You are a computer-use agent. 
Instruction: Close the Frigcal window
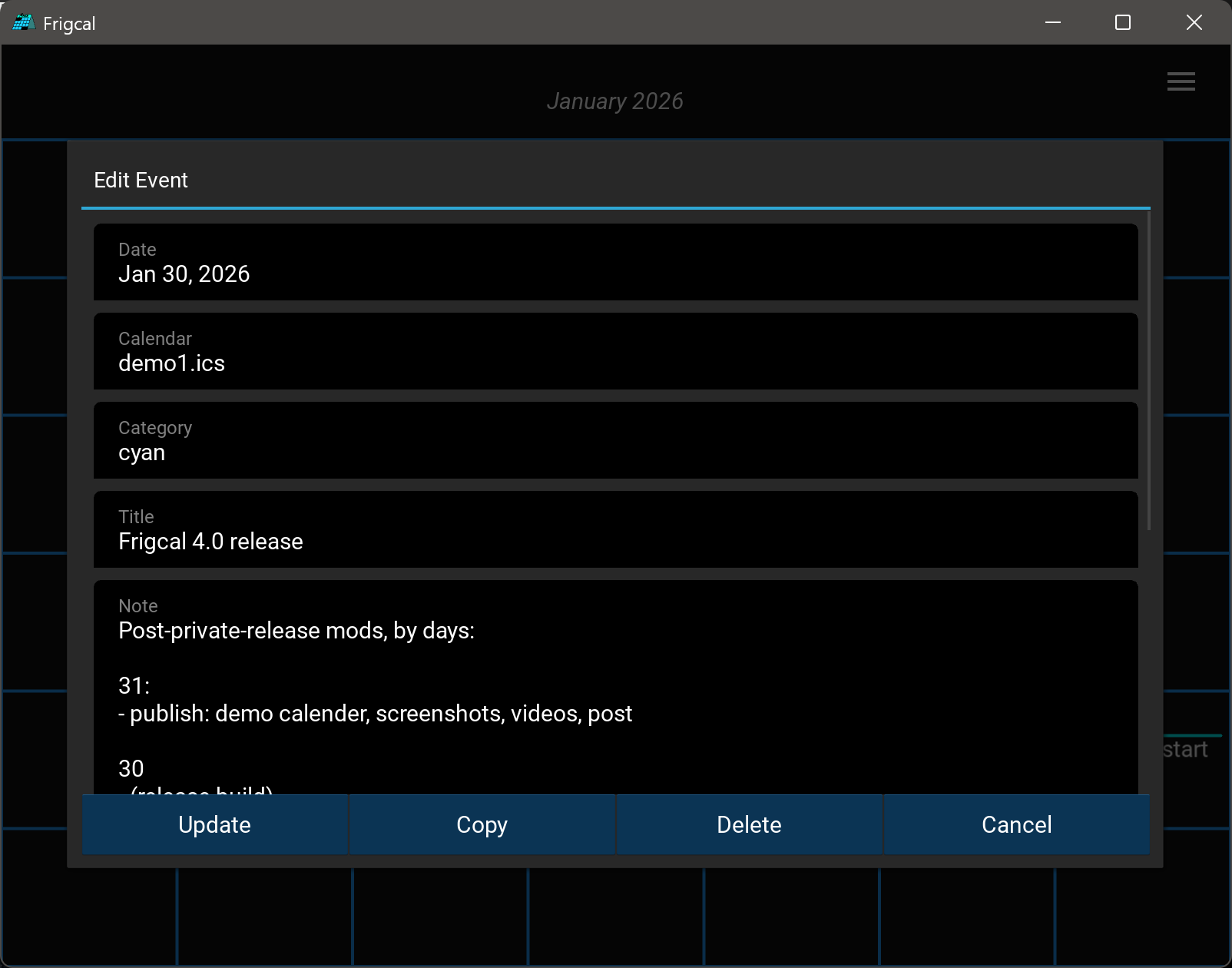[x=1194, y=23]
